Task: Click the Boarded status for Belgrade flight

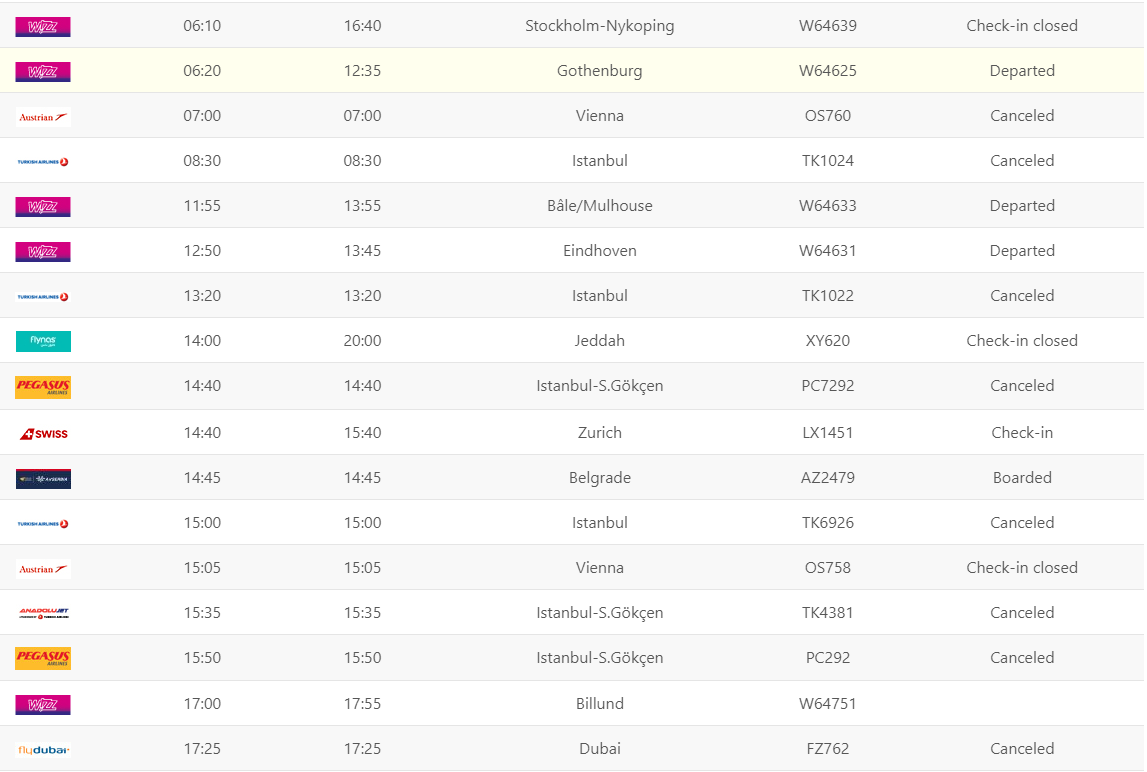Action: pos(1021,478)
